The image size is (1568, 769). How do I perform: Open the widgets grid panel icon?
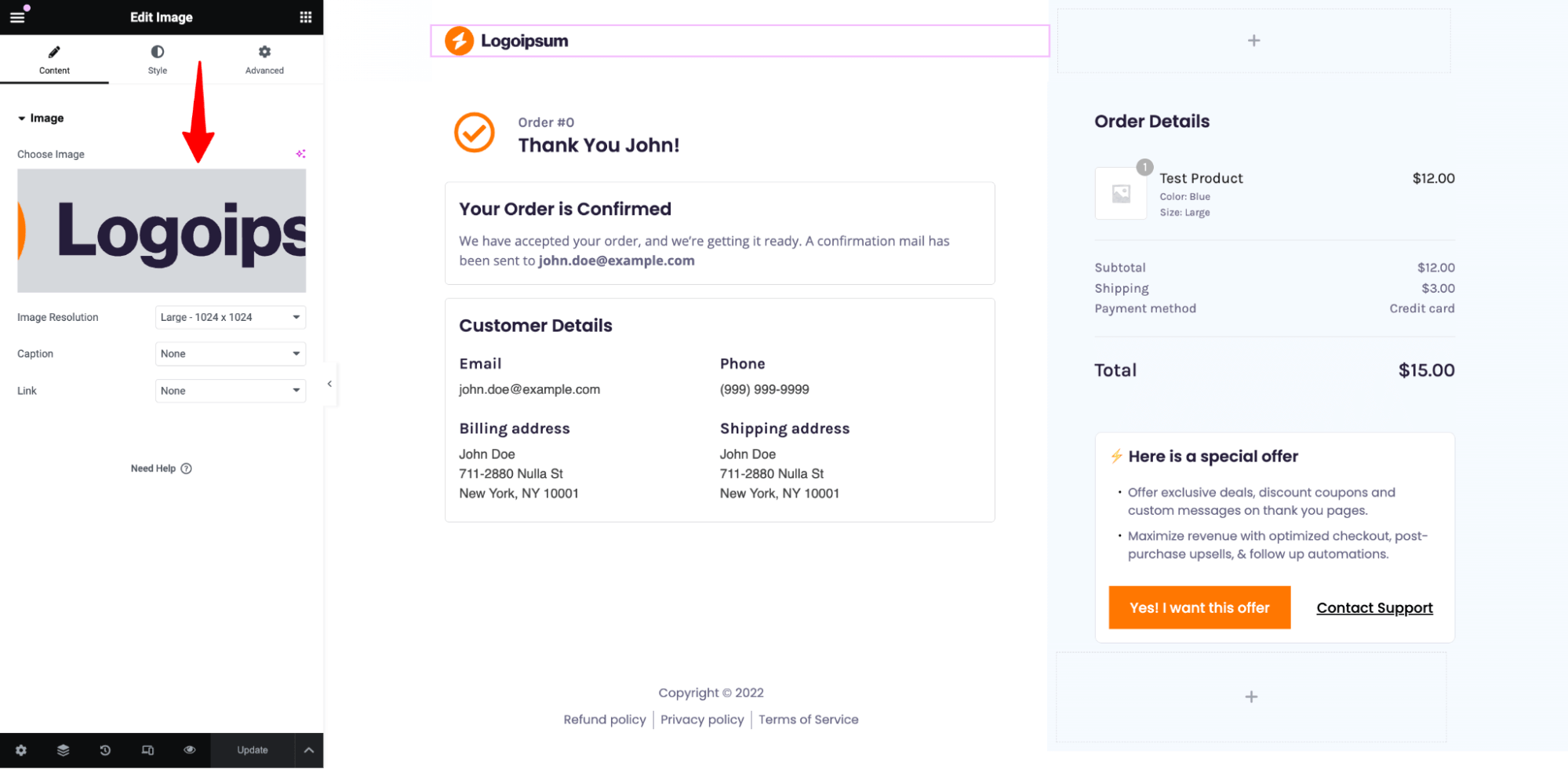coord(305,17)
